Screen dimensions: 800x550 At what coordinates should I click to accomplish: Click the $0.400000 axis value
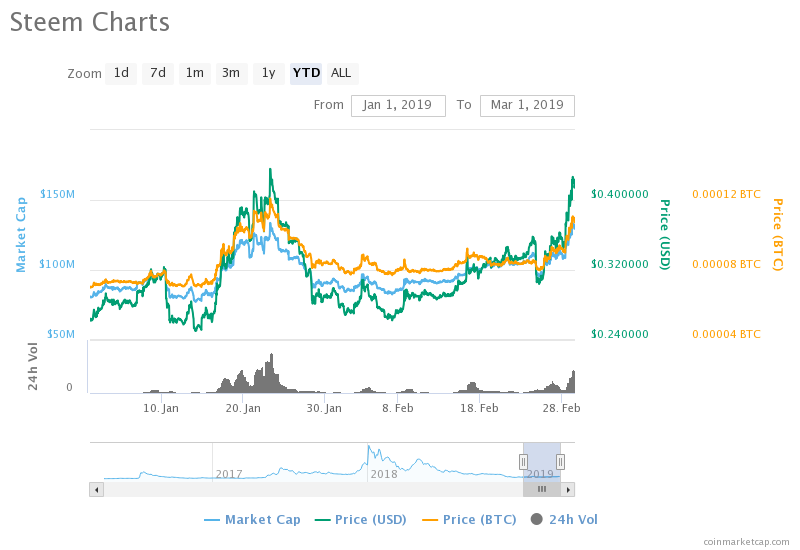click(x=620, y=194)
